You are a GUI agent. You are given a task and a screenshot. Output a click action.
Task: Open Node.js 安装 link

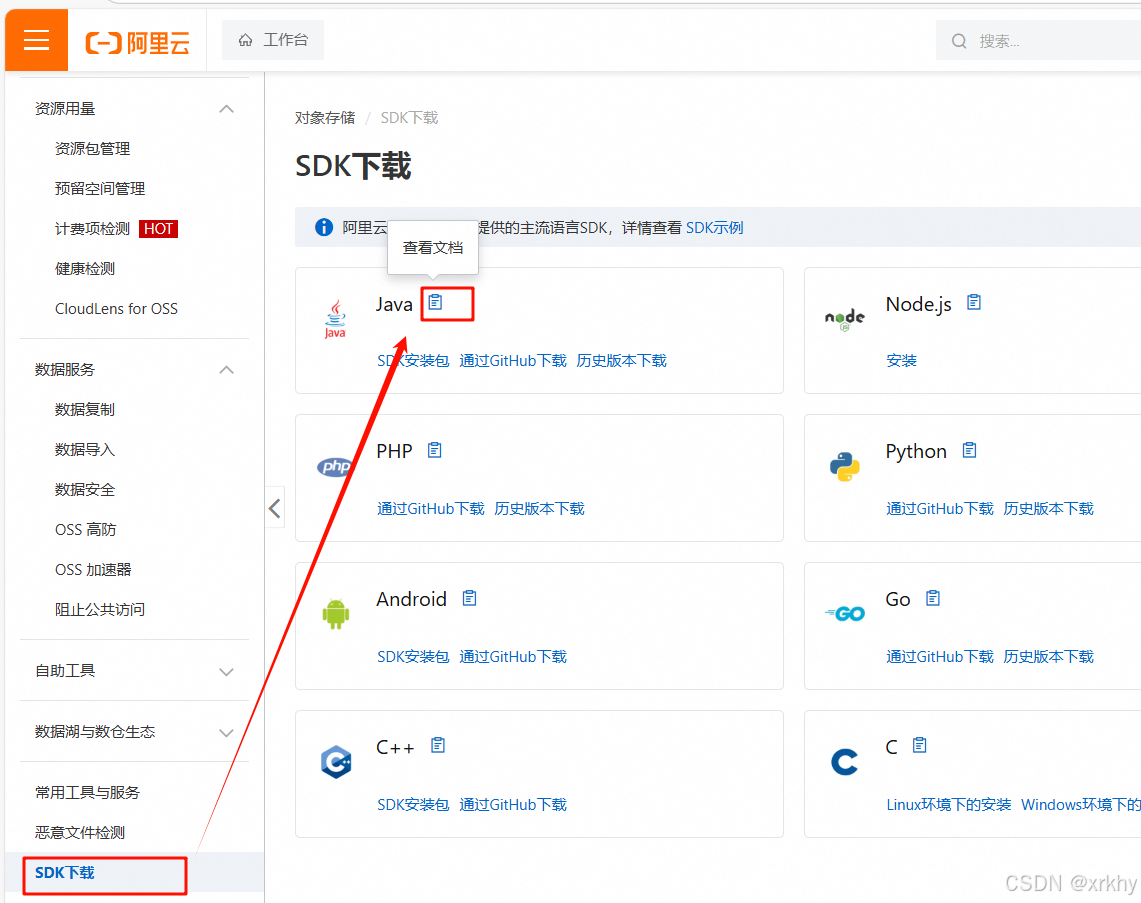click(x=902, y=361)
